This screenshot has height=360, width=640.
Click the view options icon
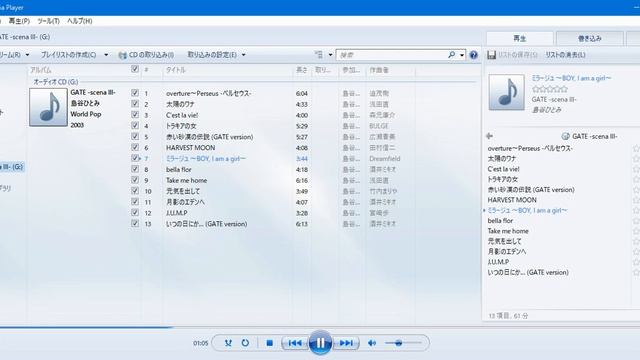click(319, 55)
